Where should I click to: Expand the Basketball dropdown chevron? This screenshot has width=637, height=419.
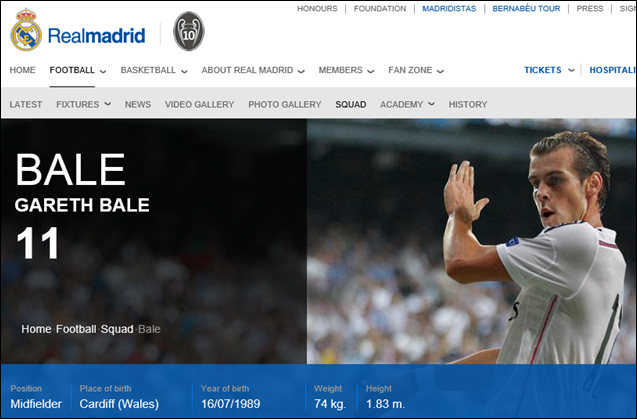coord(184,71)
